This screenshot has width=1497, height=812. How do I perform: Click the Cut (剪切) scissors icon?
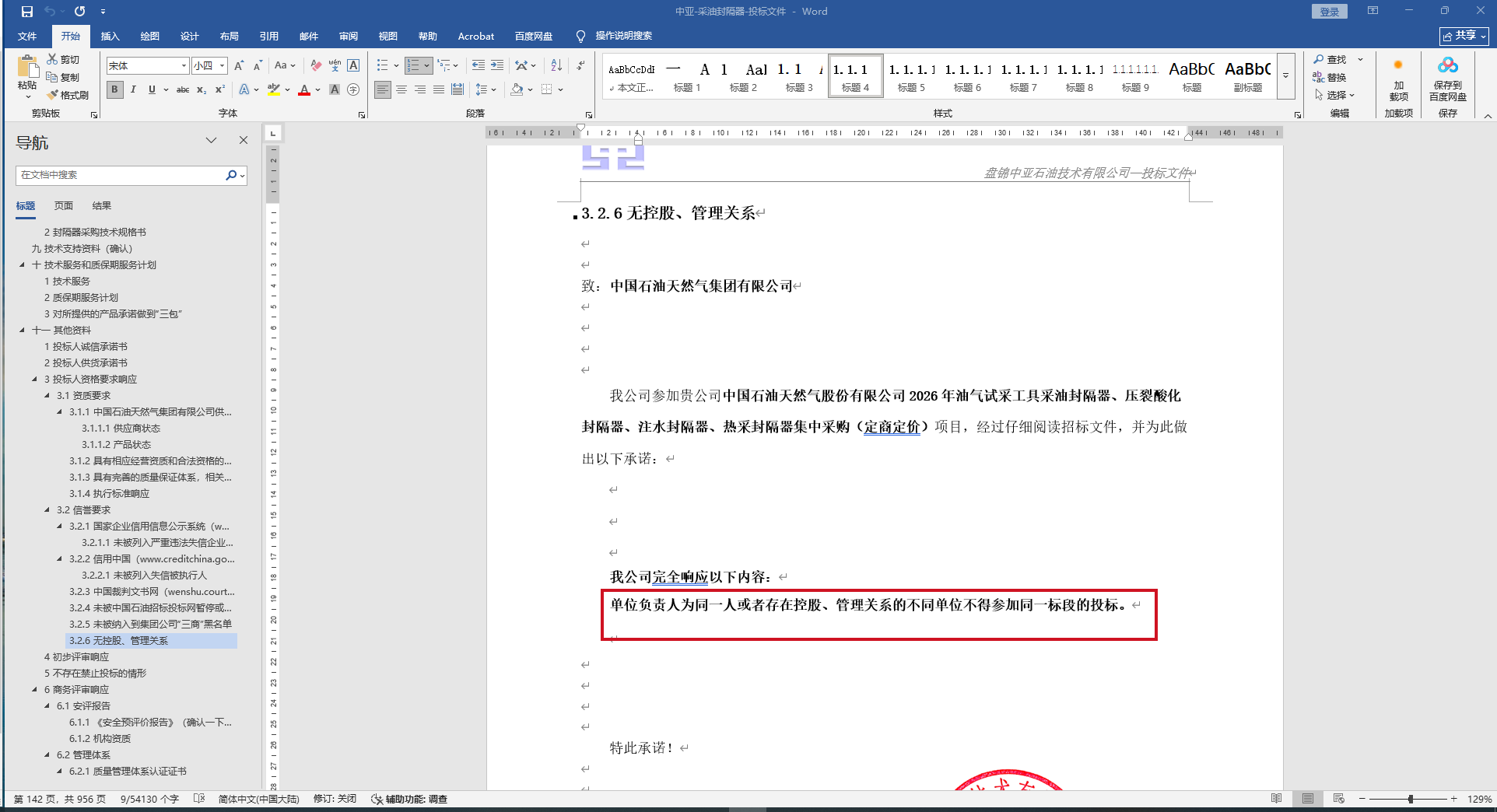(52, 59)
